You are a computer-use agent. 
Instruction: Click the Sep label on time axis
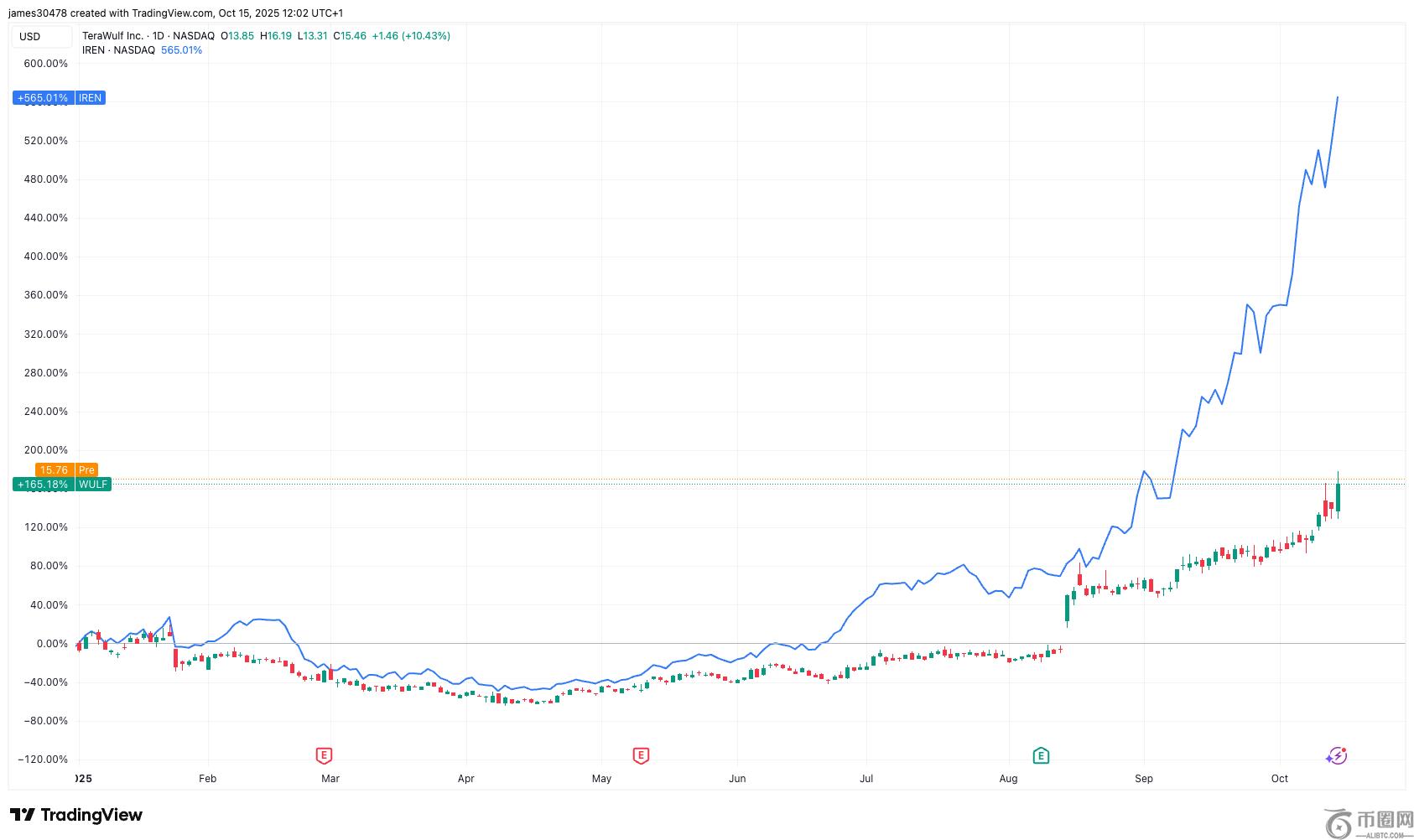(x=1144, y=779)
